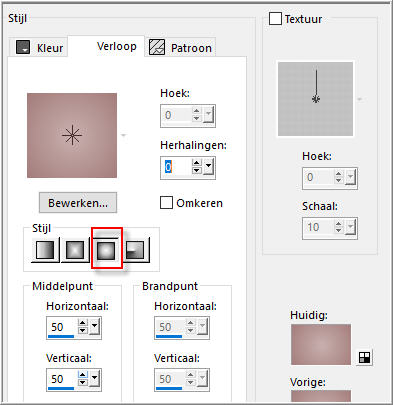The height and width of the screenshot is (405, 393).
Task: Increase the Herhalingen value with up arrow
Action: (197, 163)
